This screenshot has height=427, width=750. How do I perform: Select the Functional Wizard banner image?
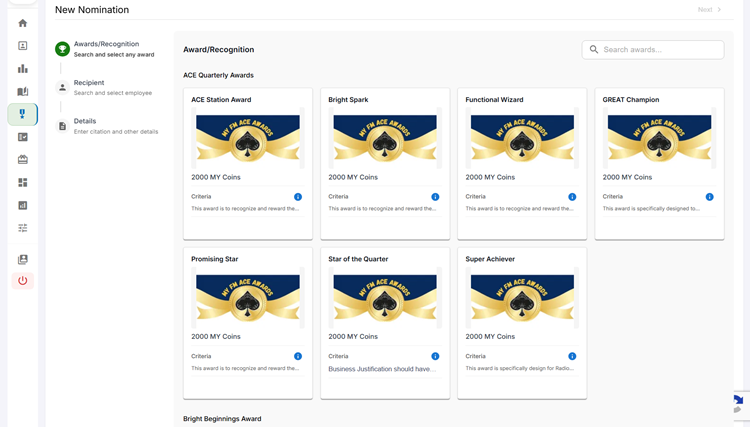522,138
